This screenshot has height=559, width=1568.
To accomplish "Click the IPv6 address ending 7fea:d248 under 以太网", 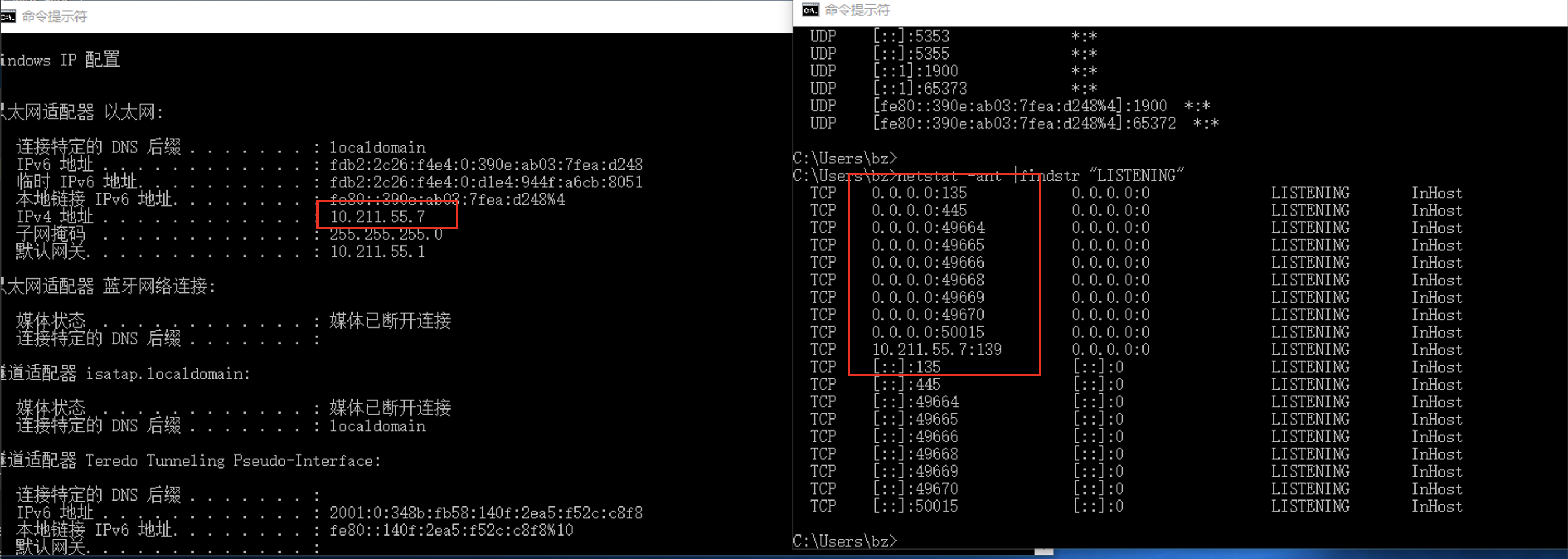I will [x=486, y=164].
